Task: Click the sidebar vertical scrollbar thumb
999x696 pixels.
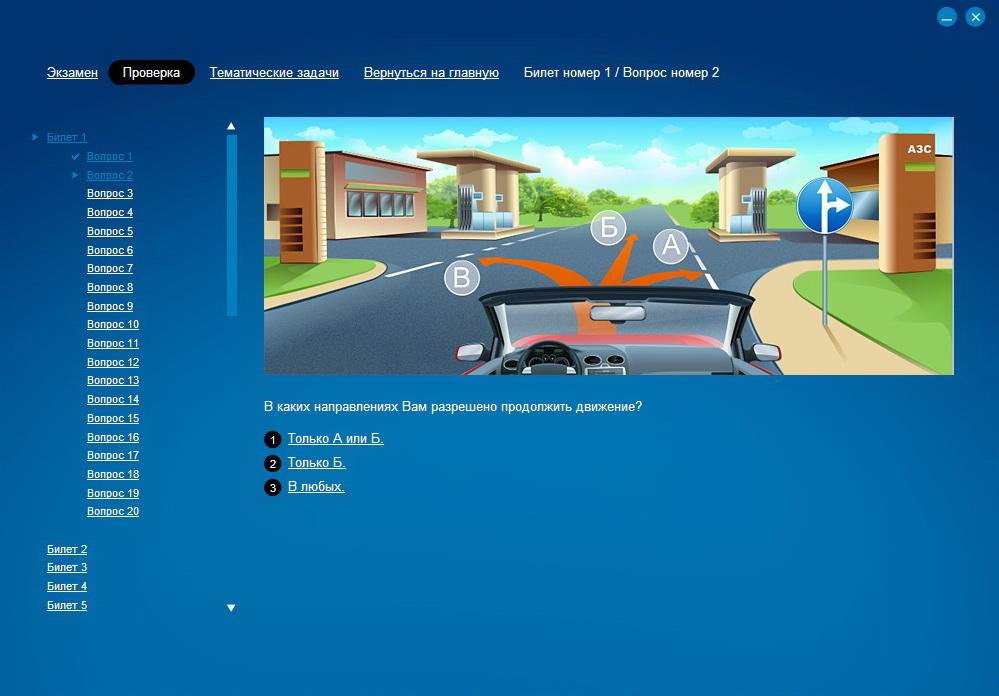Action: pos(232,225)
